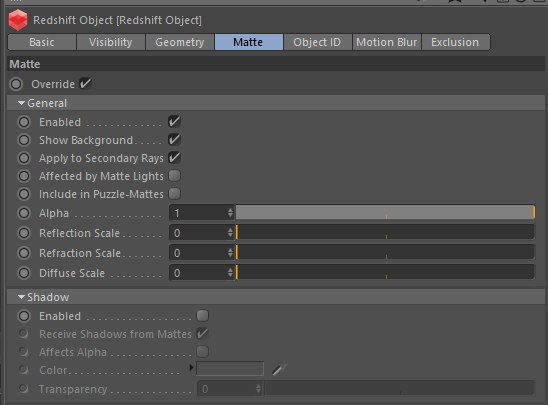548x405 pixels.
Task: Click the Reflection Scale slider bar
Action: click(x=385, y=232)
